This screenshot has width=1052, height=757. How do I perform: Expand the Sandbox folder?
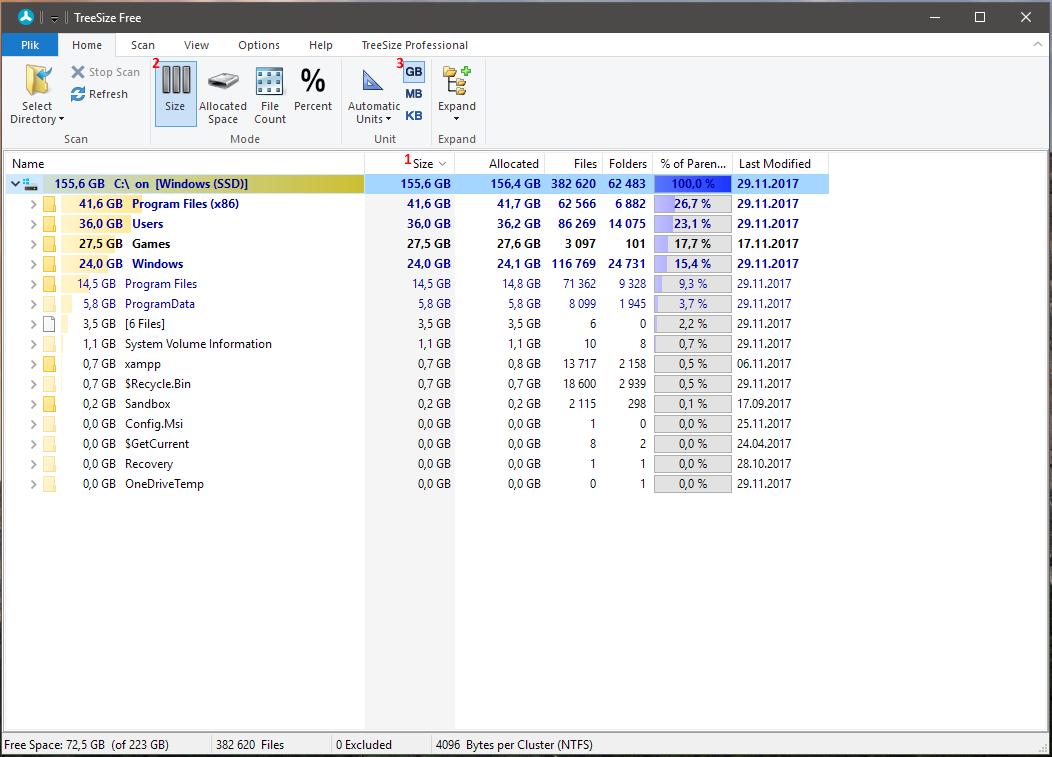tap(33, 404)
